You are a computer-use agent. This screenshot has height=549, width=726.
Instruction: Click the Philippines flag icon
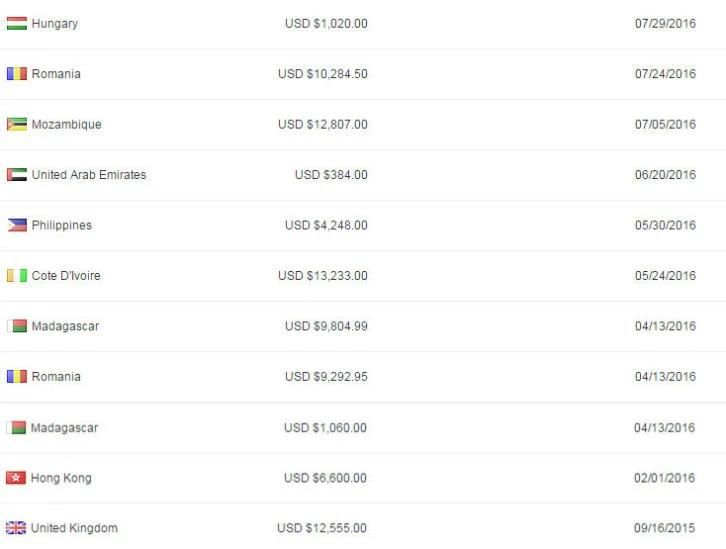pyautogui.click(x=17, y=225)
